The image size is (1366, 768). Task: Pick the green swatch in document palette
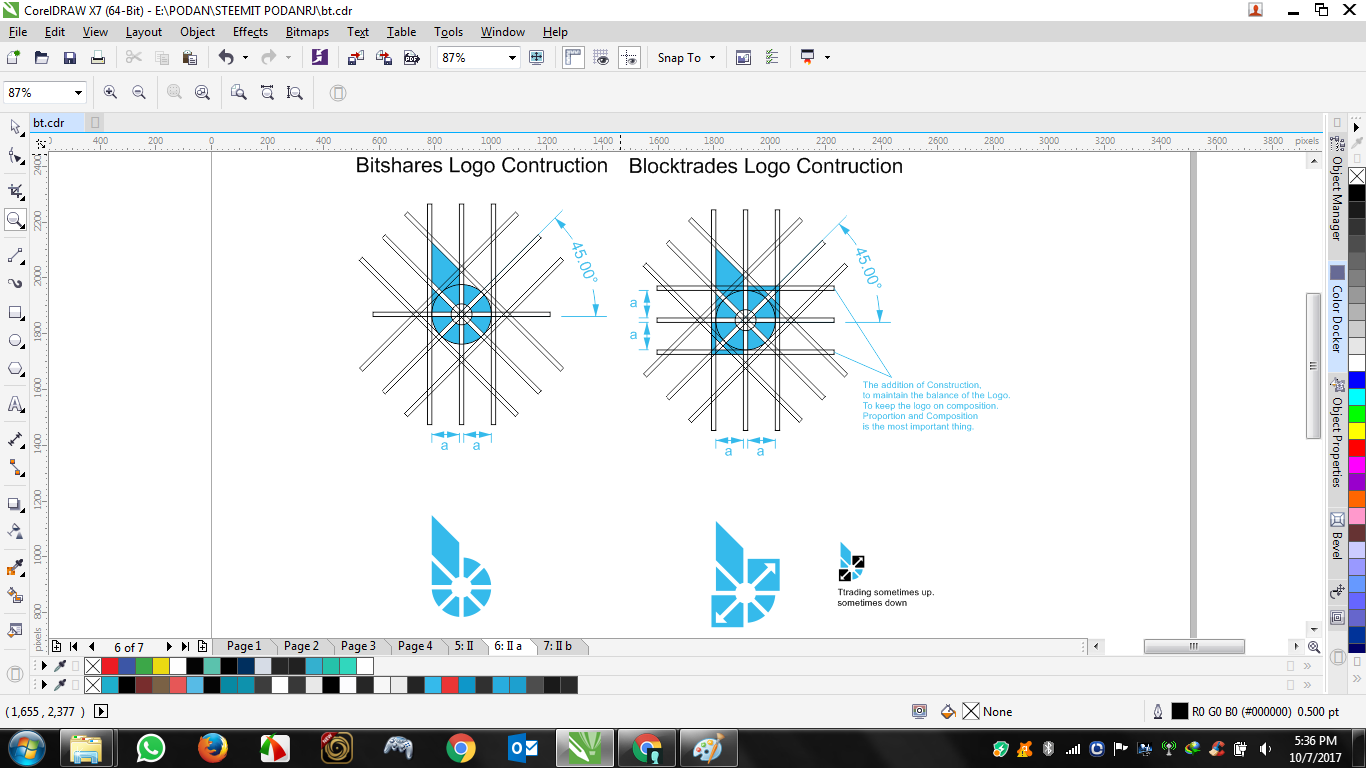click(x=143, y=666)
